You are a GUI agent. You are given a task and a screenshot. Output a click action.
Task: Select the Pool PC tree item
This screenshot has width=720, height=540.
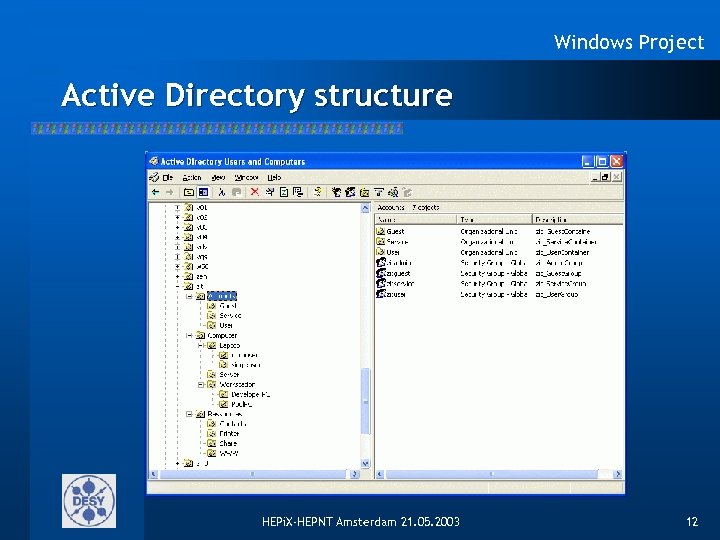coord(242,405)
